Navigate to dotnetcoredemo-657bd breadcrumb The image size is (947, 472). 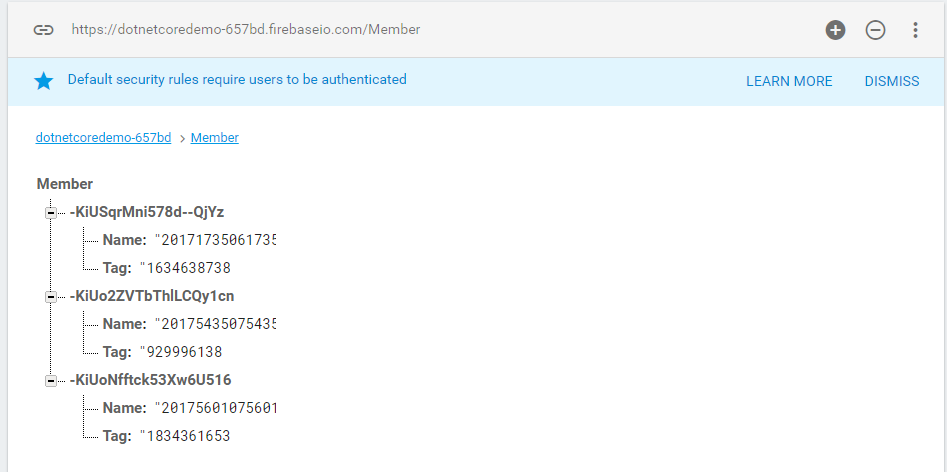[x=103, y=138]
